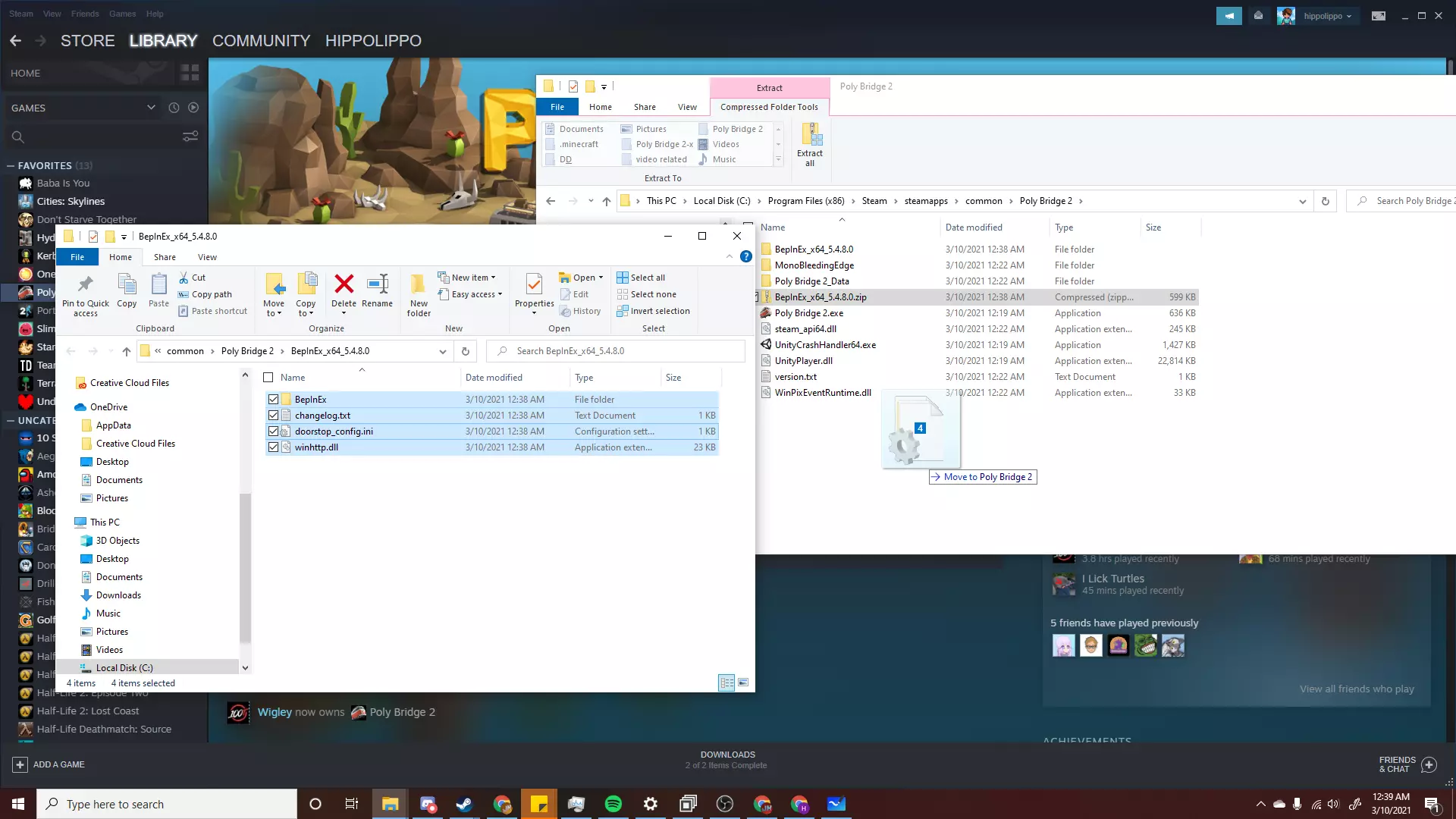Click Pin to Quick access icon
The width and height of the screenshot is (1456, 819).
pyautogui.click(x=86, y=285)
